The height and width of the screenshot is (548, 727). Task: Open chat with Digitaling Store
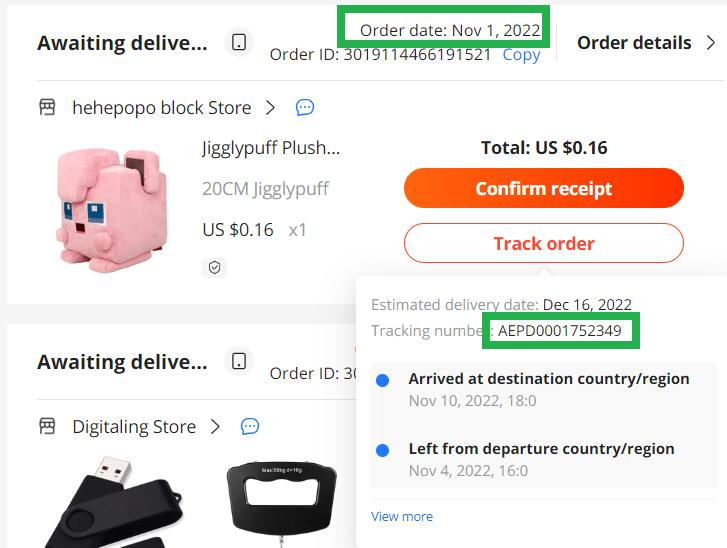point(250,426)
